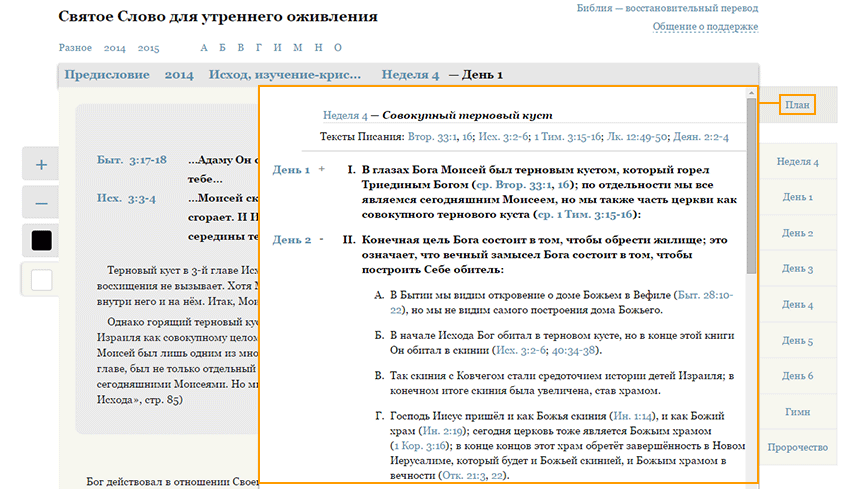Go to День 1 in right sidebar

pos(798,197)
